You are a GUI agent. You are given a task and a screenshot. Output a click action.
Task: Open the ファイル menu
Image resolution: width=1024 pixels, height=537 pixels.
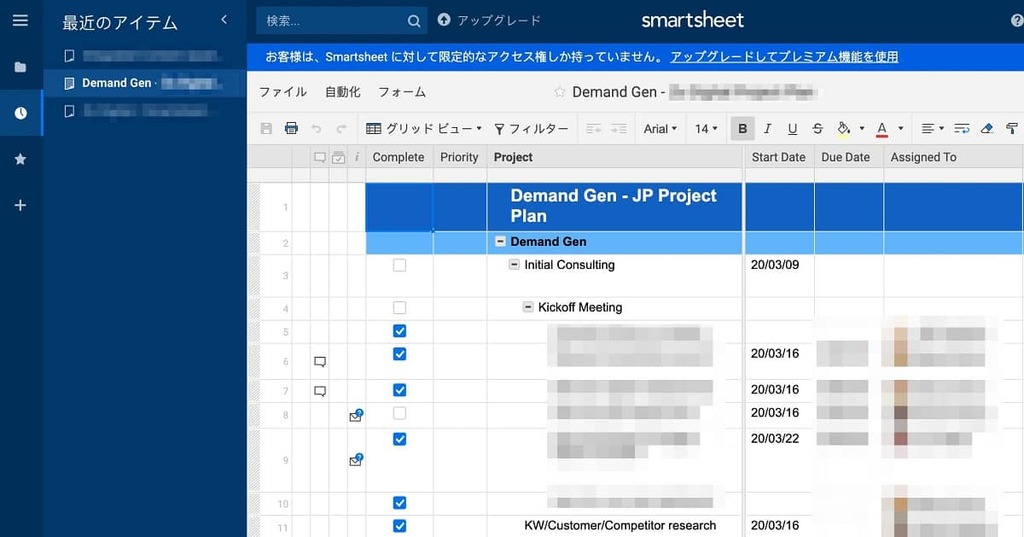[x=283, y=92]
